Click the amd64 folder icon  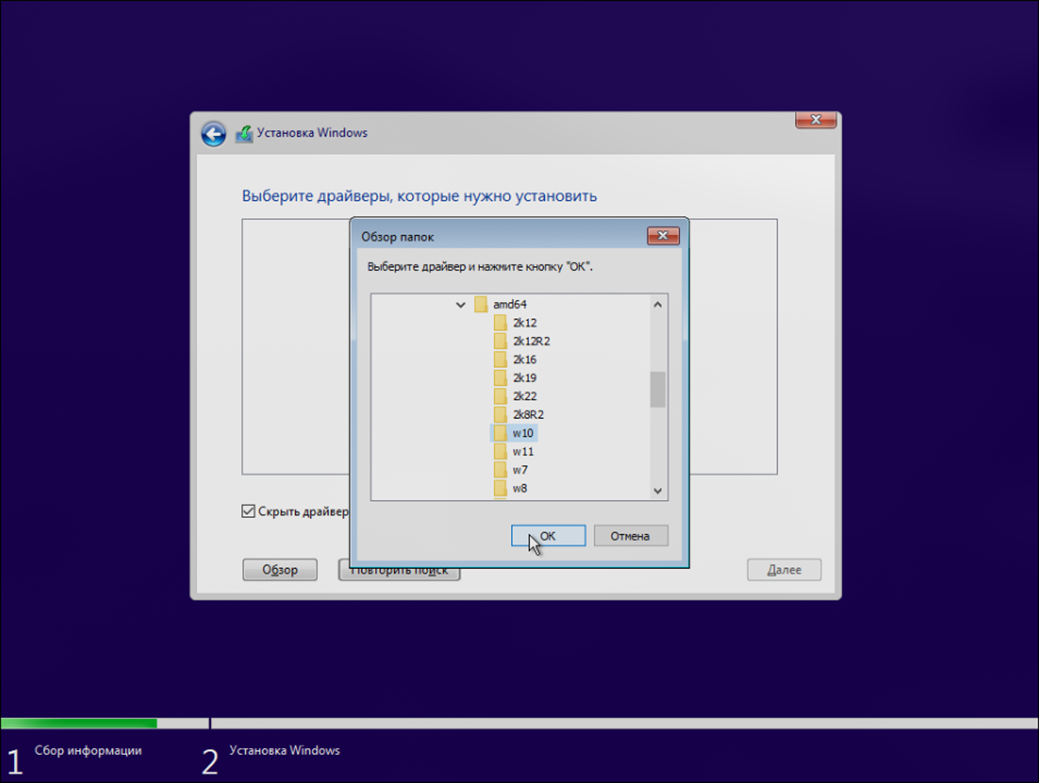(x=481, y=305)
